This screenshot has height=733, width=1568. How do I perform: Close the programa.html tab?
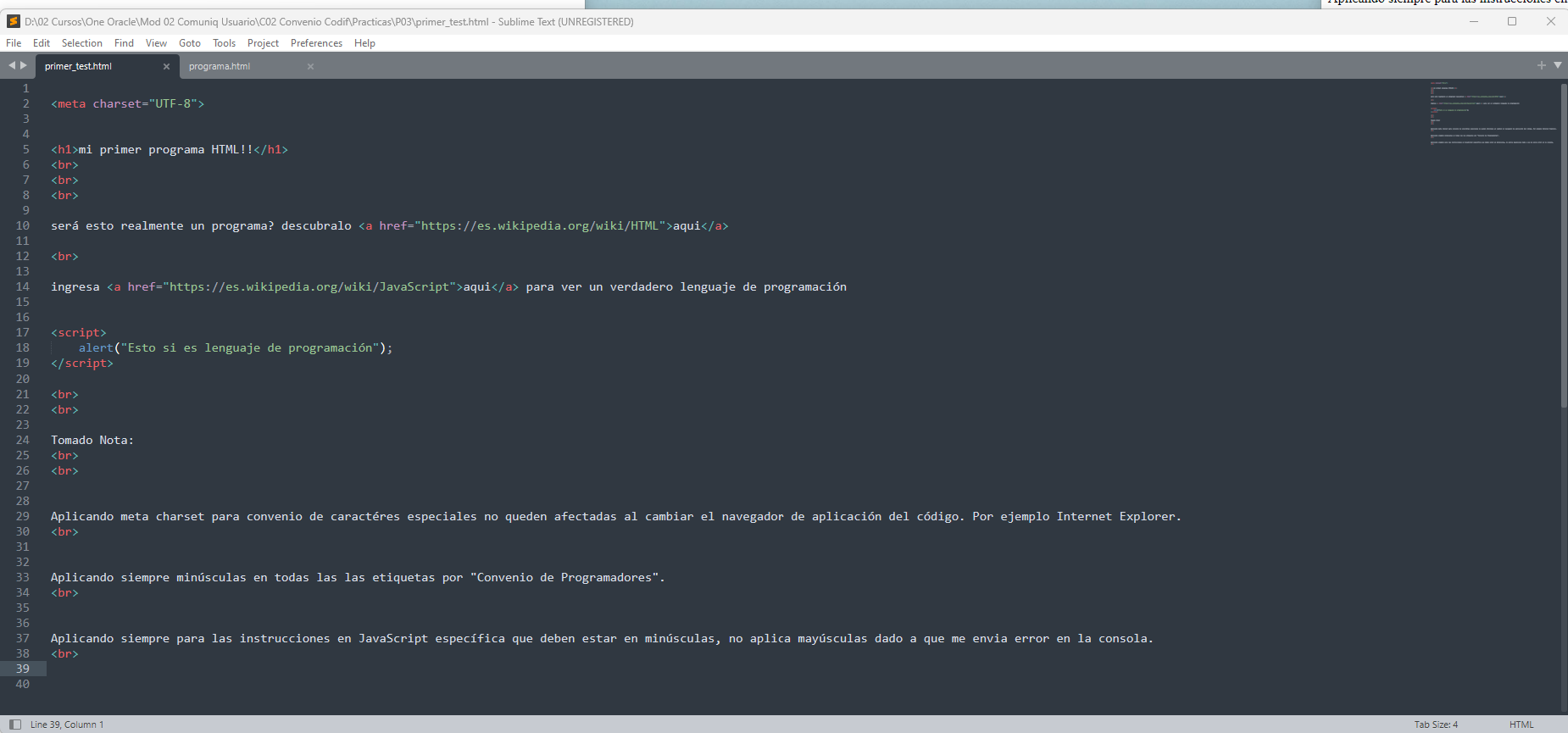310,66
